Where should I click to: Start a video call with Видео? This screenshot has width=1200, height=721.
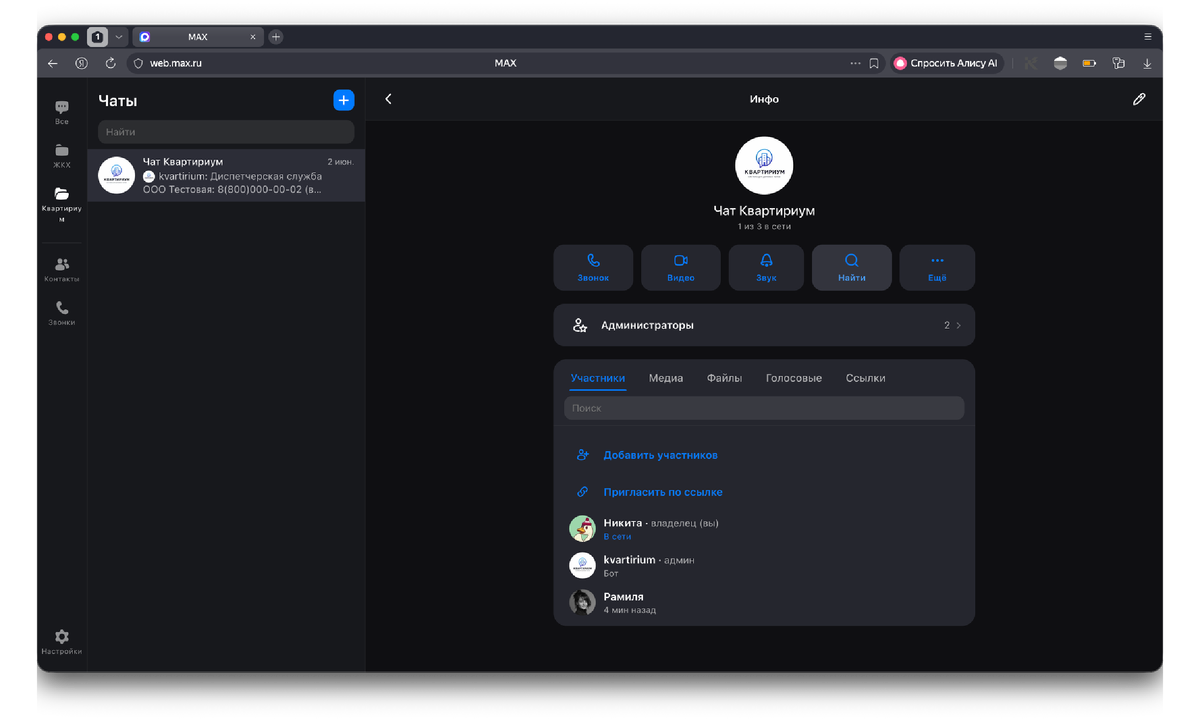(x=681, y=268)
